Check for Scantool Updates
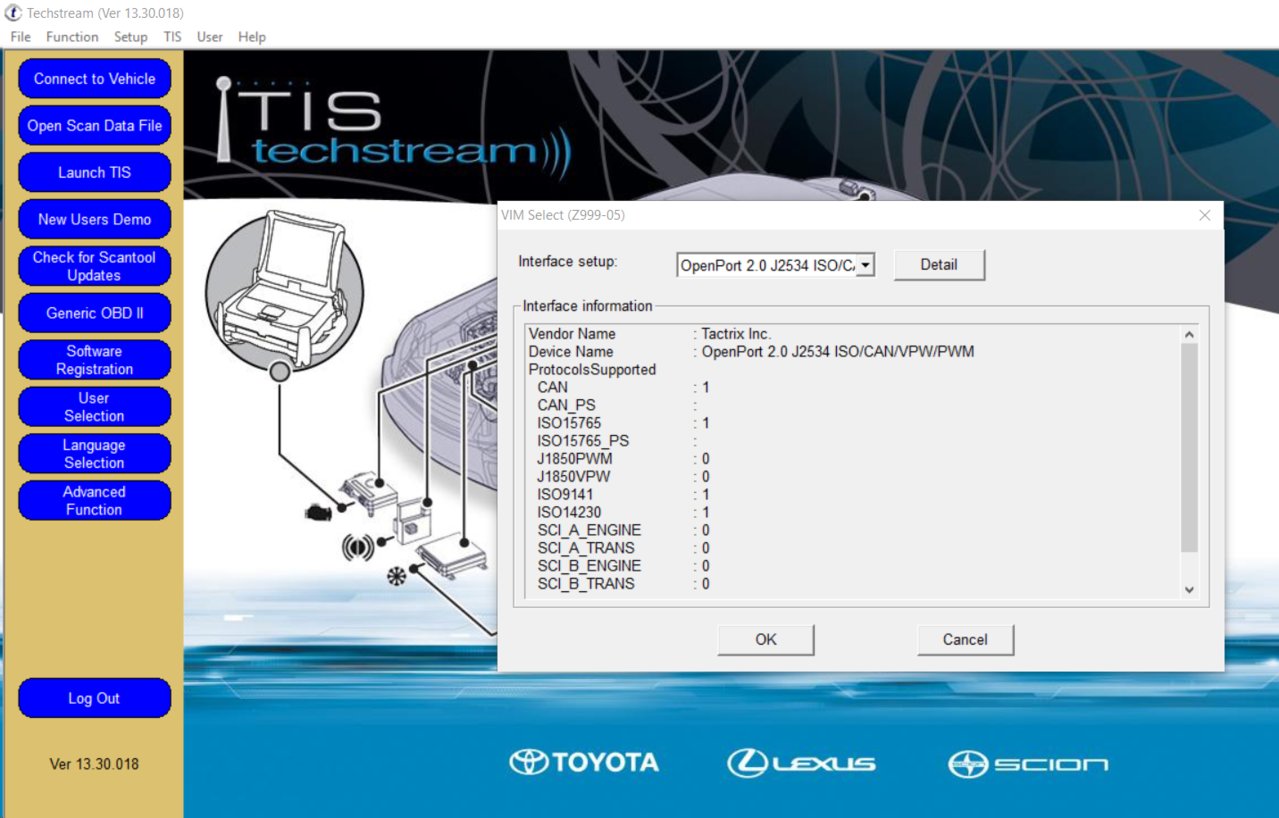Viewport: 1279px width, 818px height. [94, 266]
